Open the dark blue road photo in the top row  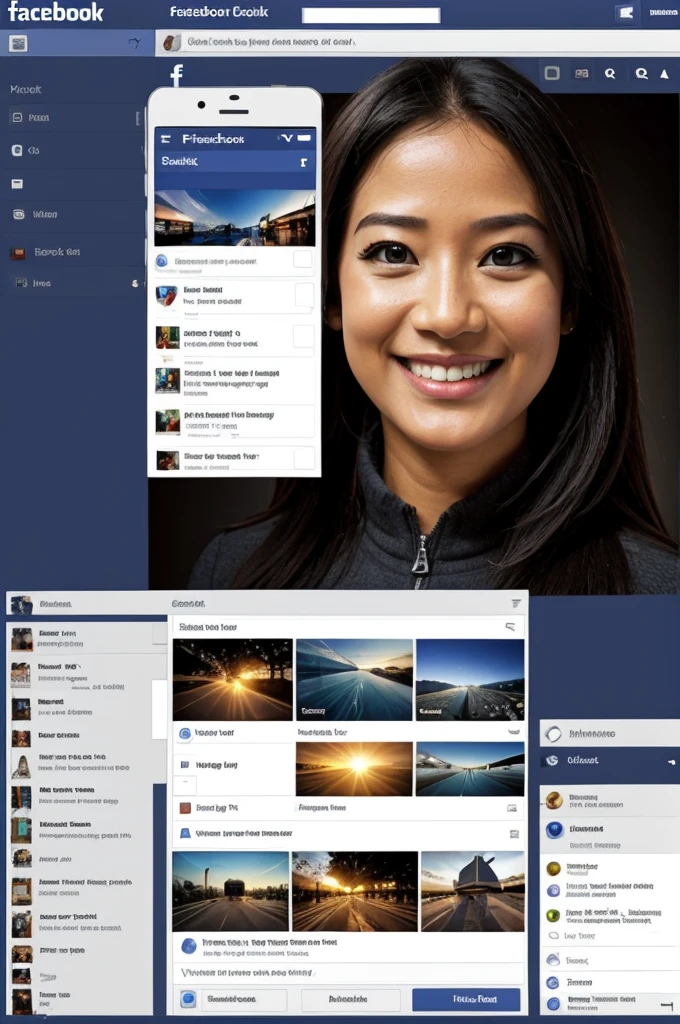click(470, 680)
